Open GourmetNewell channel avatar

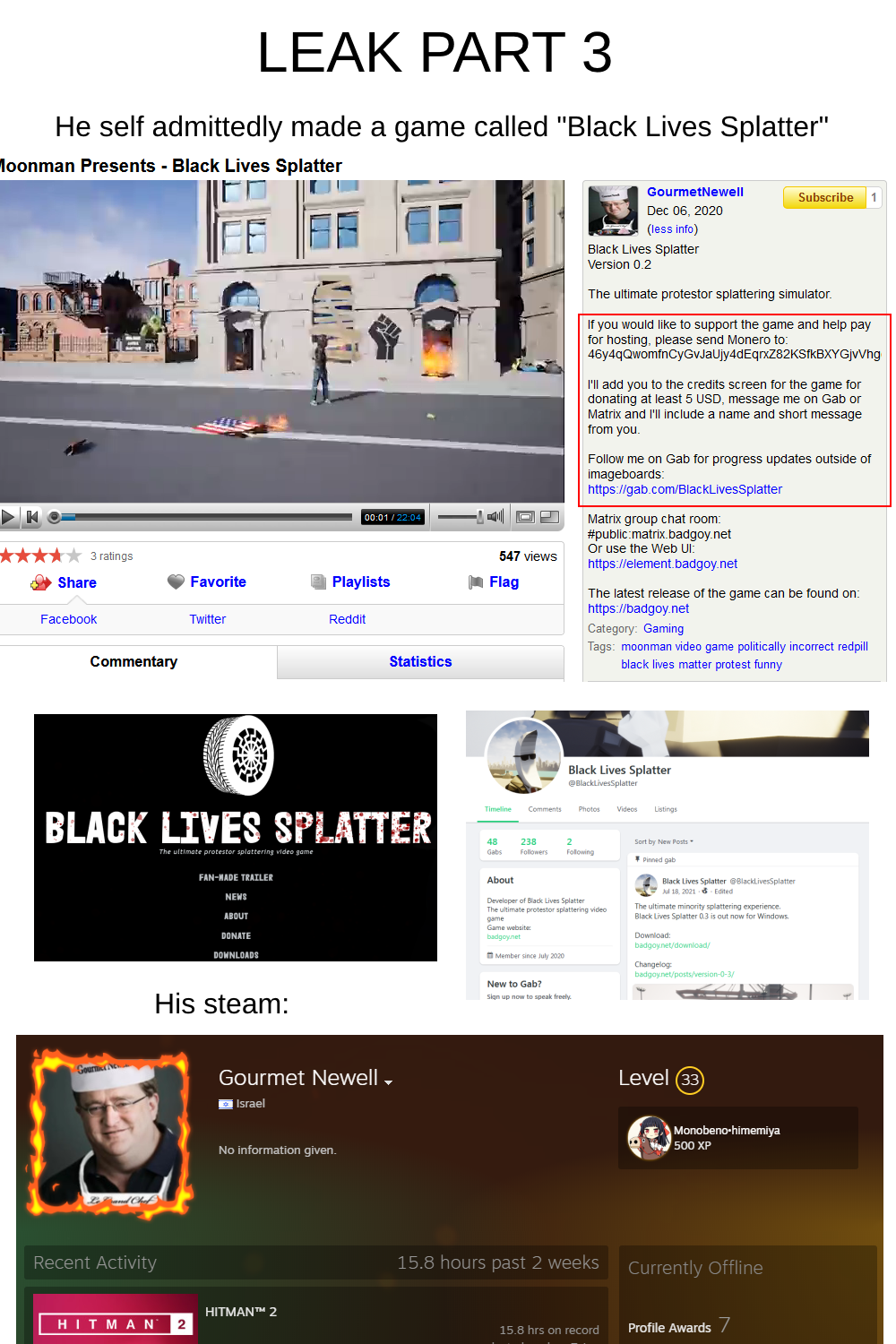click(x=613, y=211)
